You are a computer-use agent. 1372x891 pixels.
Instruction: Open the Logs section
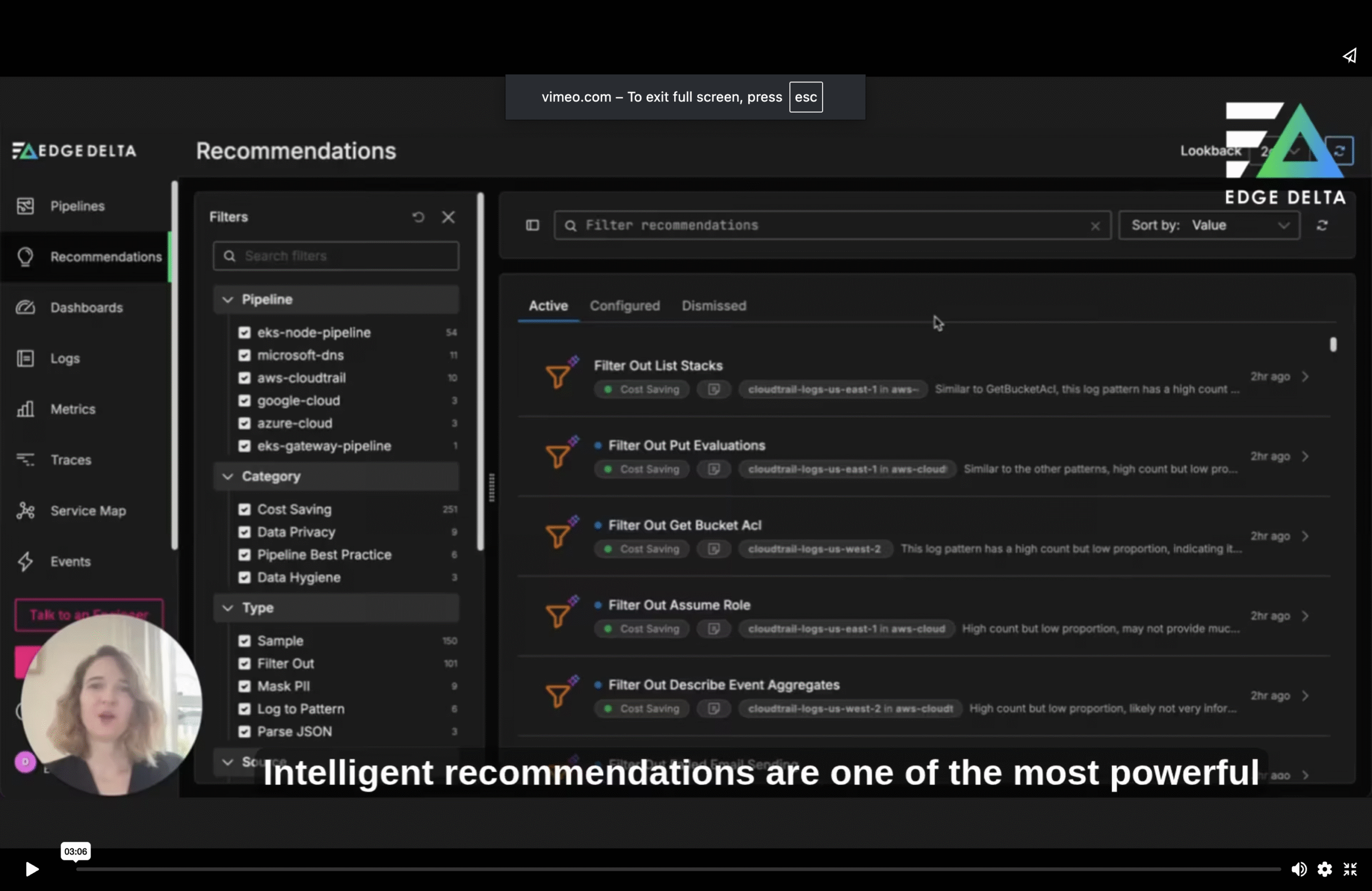click(25, 358)
